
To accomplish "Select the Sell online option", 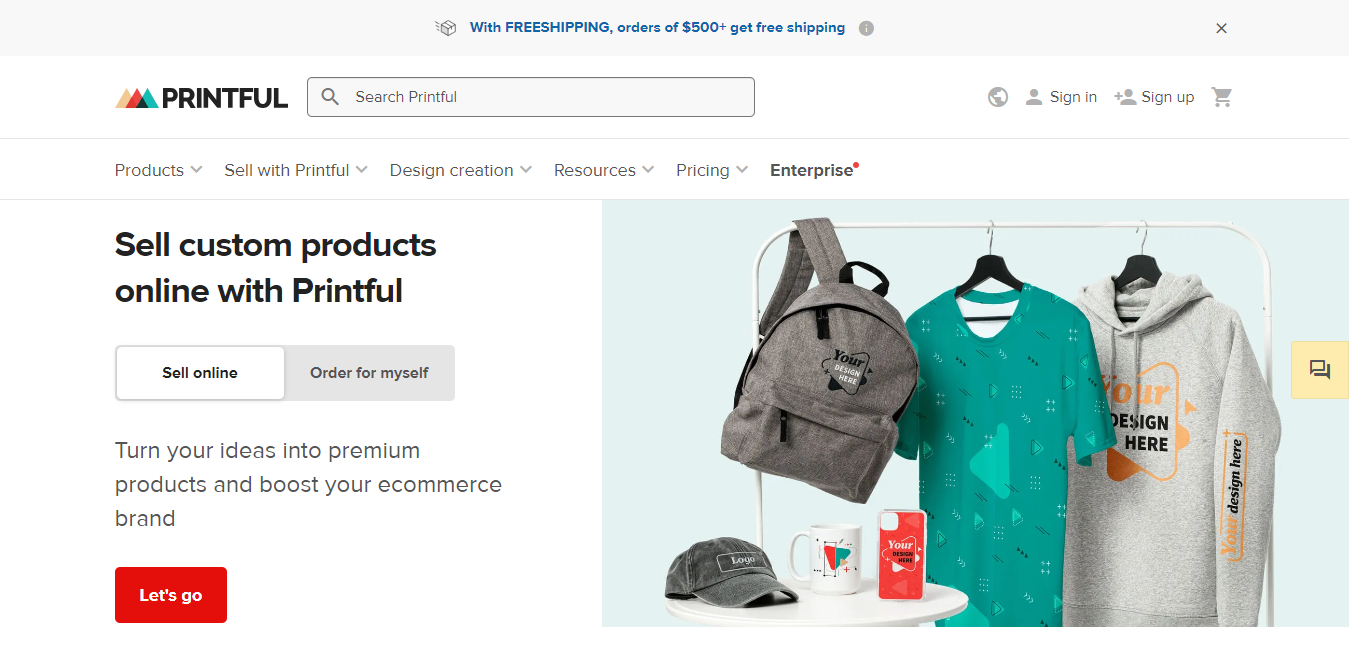I will [200, 373].
